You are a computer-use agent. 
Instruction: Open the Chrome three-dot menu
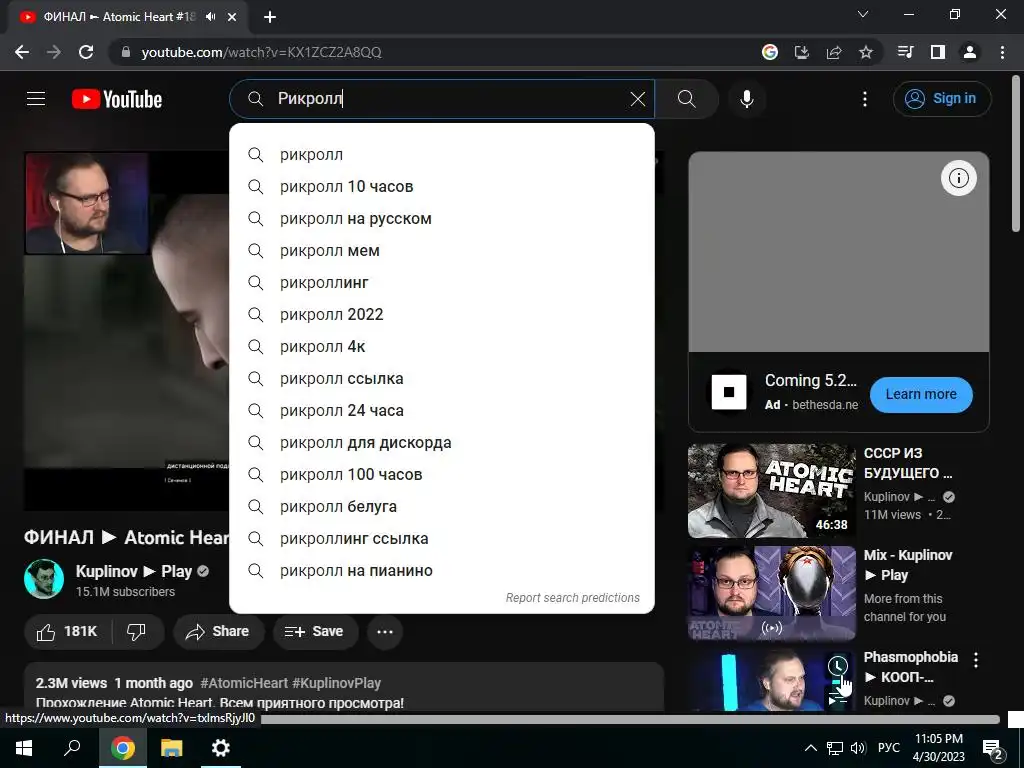[1002, 52]
